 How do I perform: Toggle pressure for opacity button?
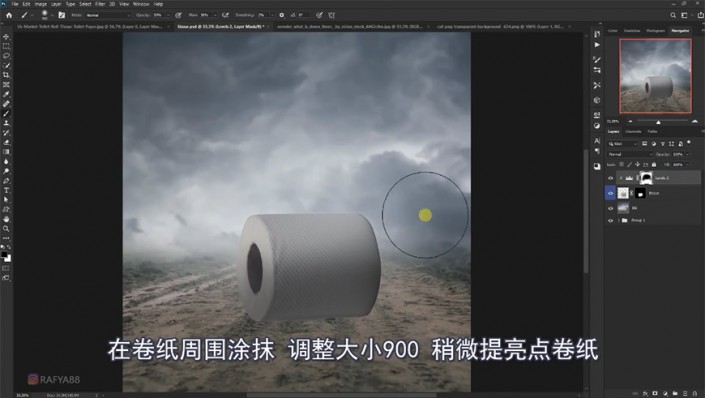(x=178, y=15)
